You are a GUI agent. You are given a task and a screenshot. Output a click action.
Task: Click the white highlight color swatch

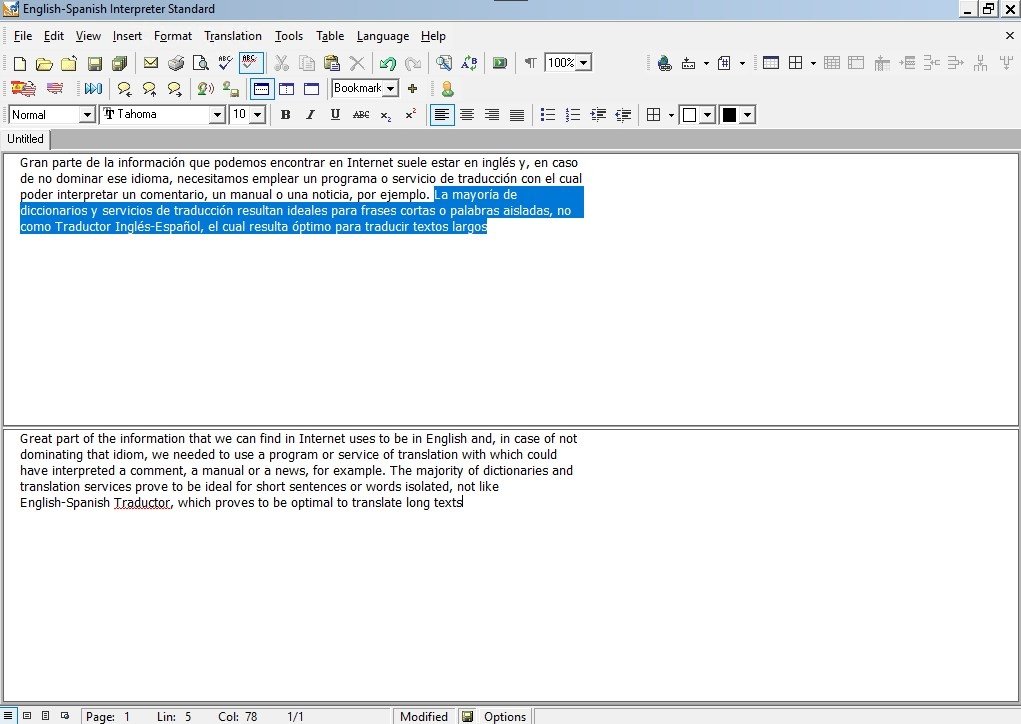coord(689,115)
